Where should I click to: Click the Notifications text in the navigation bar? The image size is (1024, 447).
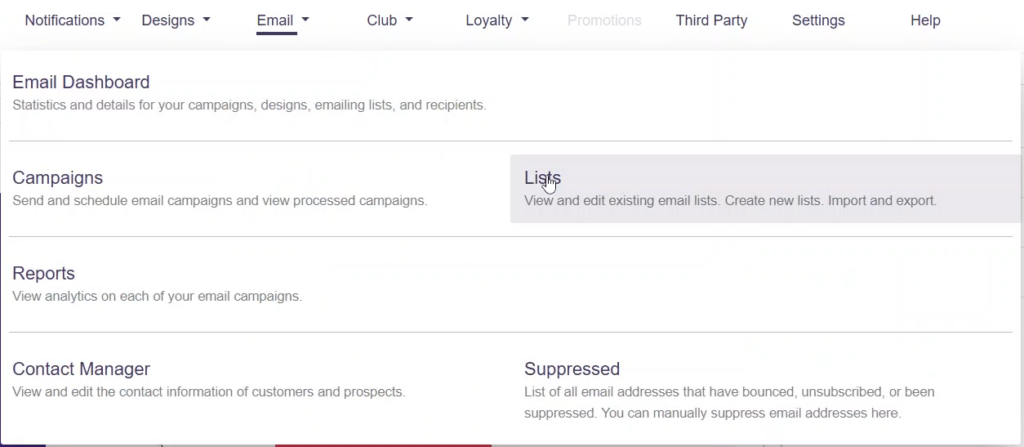tap(64, 20)
